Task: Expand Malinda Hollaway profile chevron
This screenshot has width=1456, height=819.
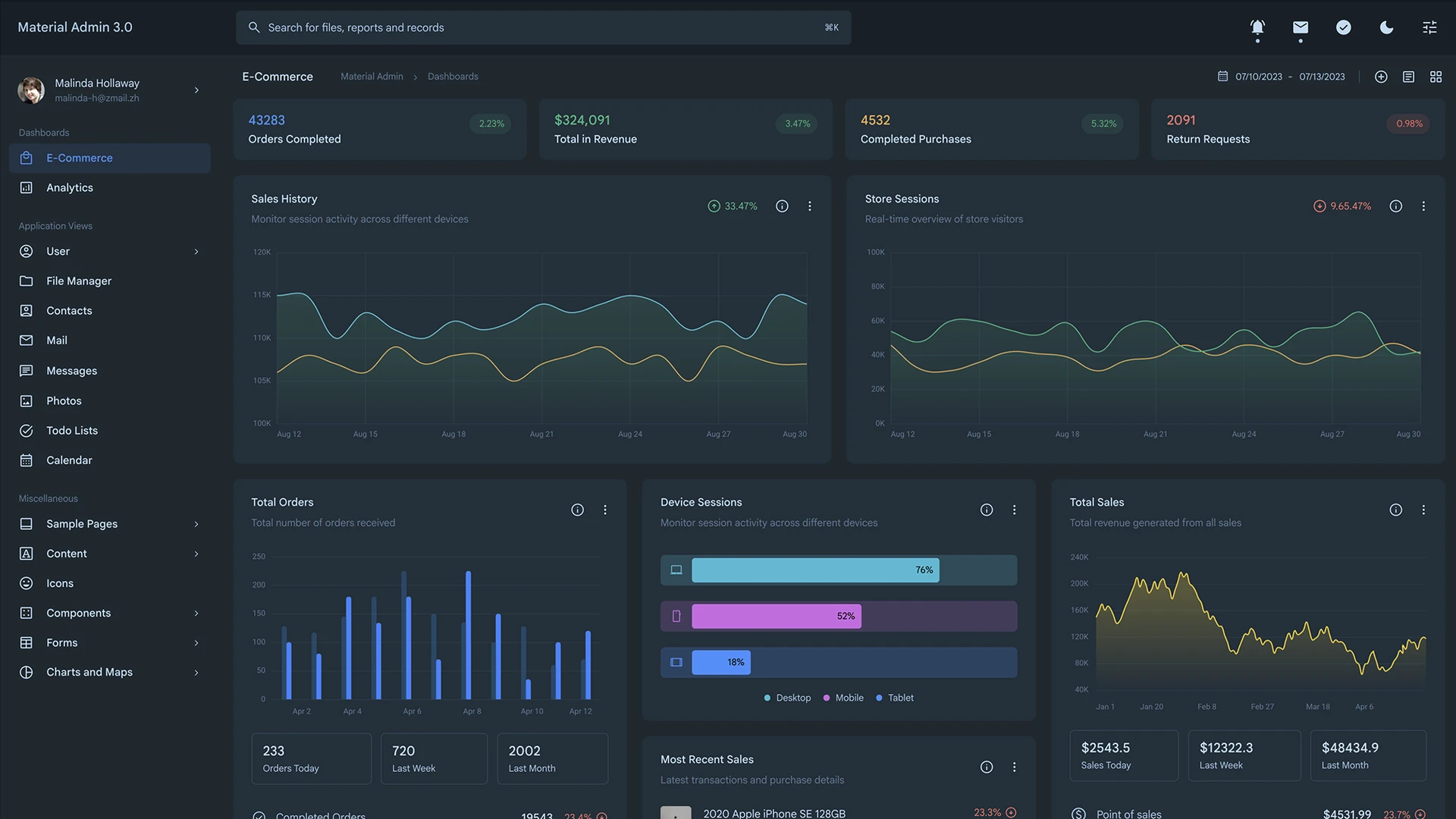Action: (x=196, y=90)
